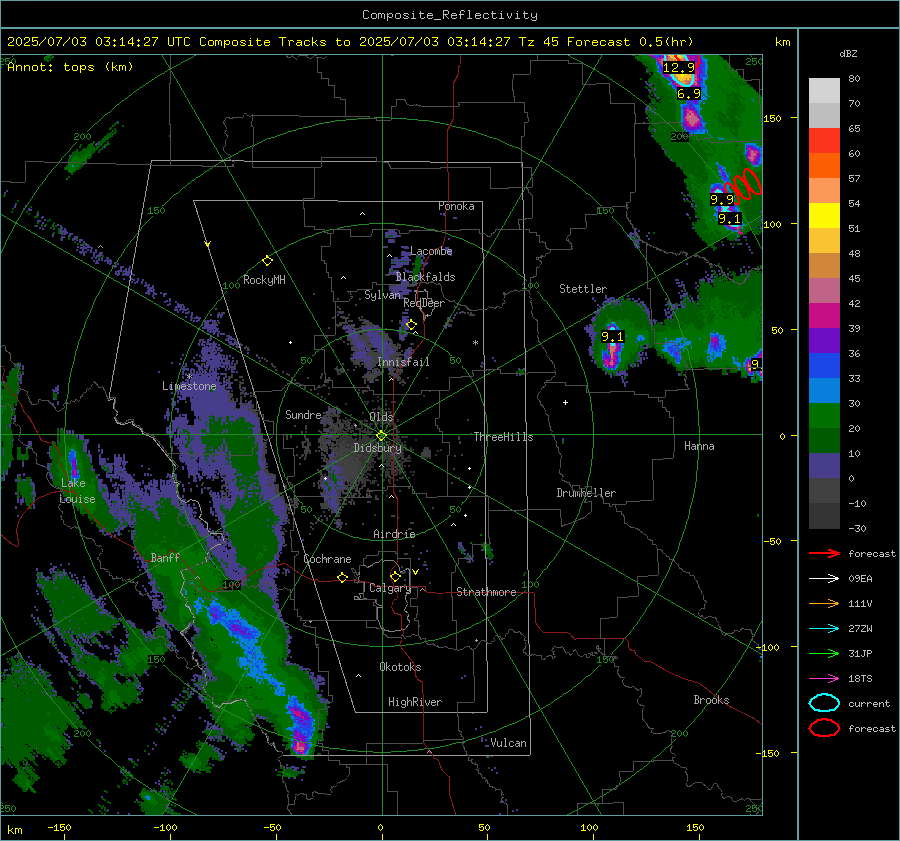This screenshot has height=841, width=900.
Task: Select the 9.1 storm top label near Stettler
Action: 612,336
